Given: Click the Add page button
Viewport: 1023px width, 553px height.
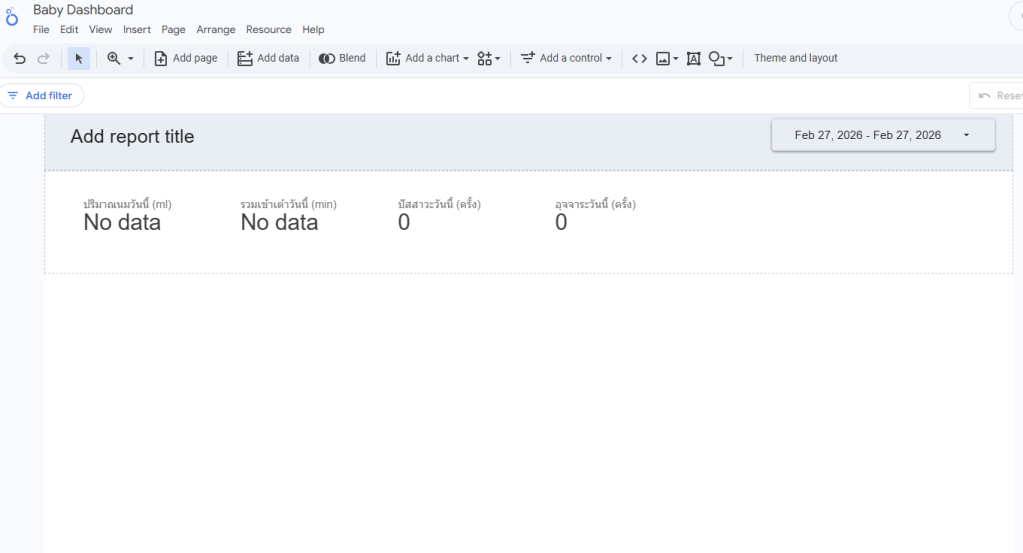Looking at the screenshot, I should pyautogui.click(x=185, y=59).
